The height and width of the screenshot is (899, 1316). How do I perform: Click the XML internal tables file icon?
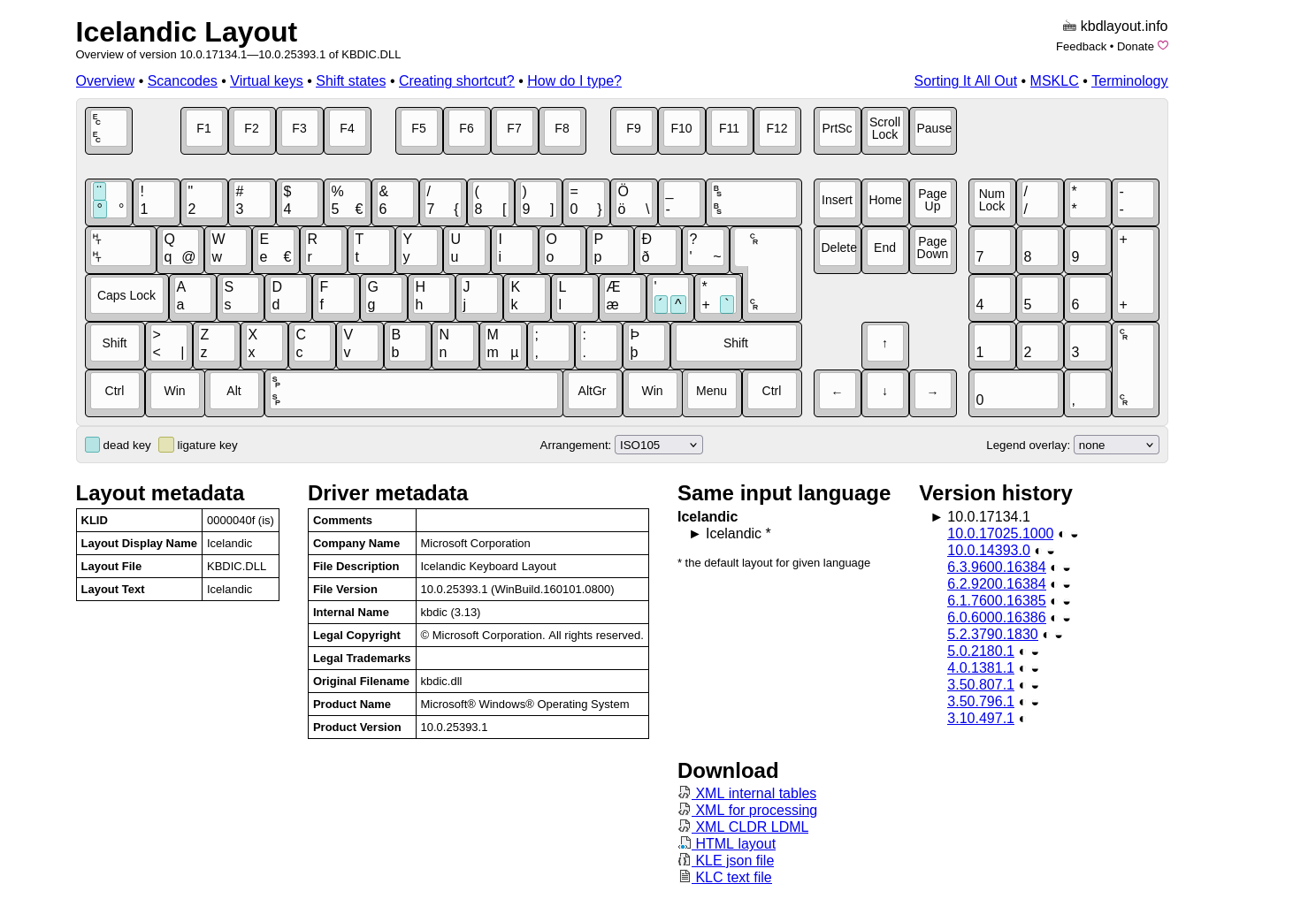point(685,793)
